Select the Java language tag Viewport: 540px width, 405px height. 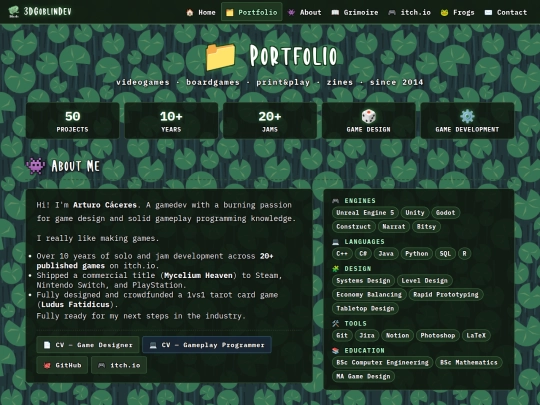[386, 253]
